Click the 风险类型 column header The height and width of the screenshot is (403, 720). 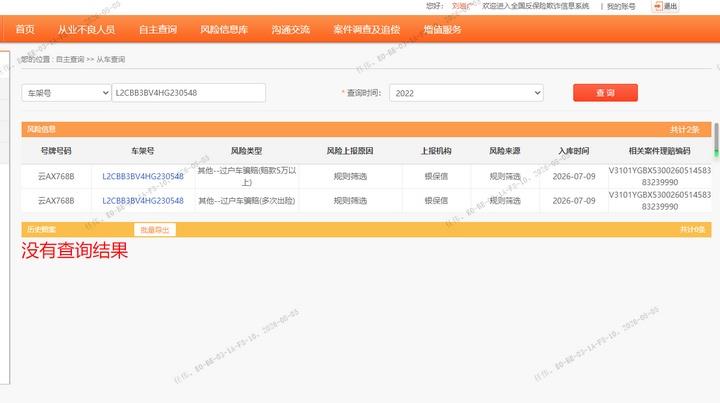(x=247, y=151)
